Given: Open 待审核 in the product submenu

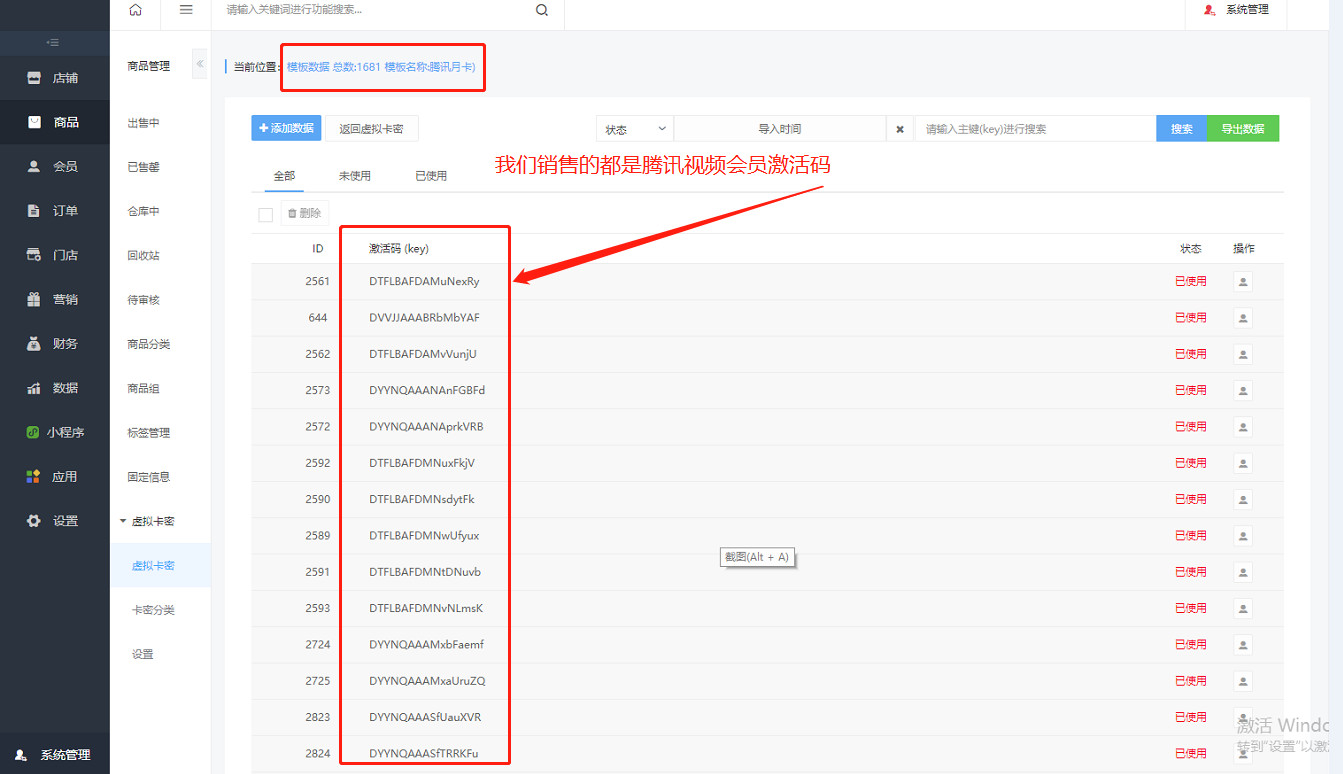Looking at the screenshot, I should click(143, 300).
